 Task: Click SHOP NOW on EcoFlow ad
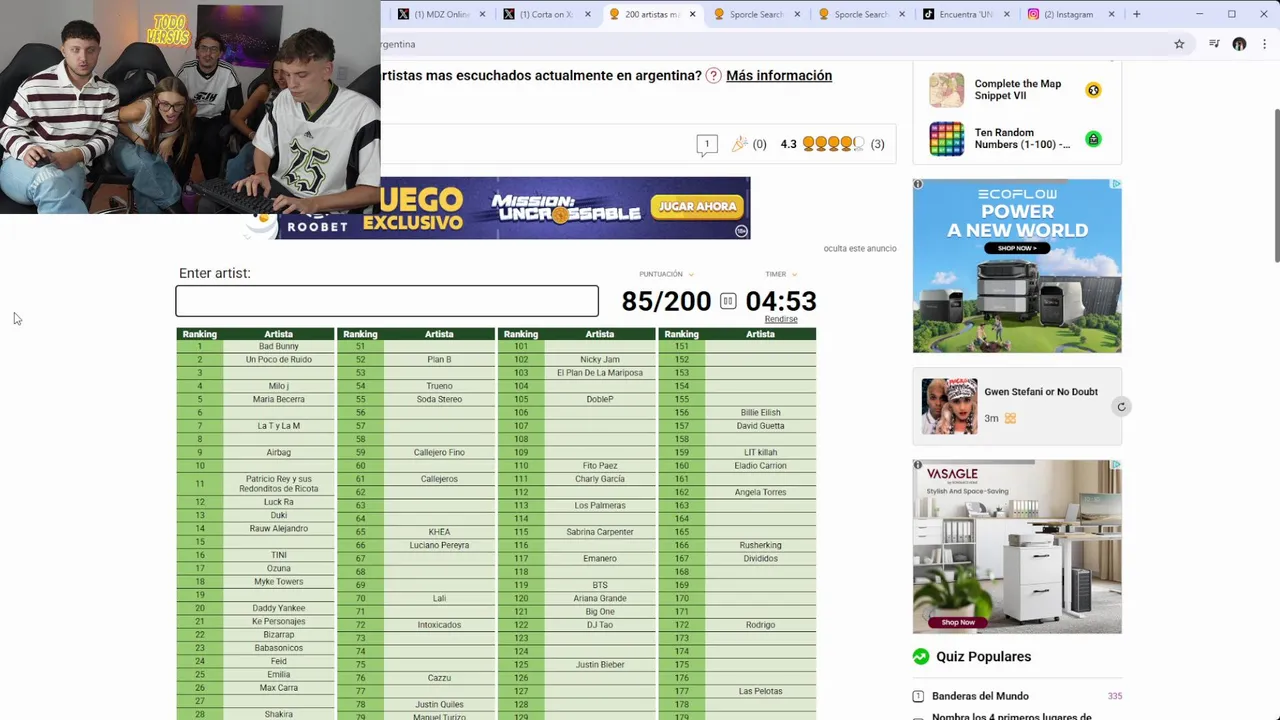coord(1017,248)
